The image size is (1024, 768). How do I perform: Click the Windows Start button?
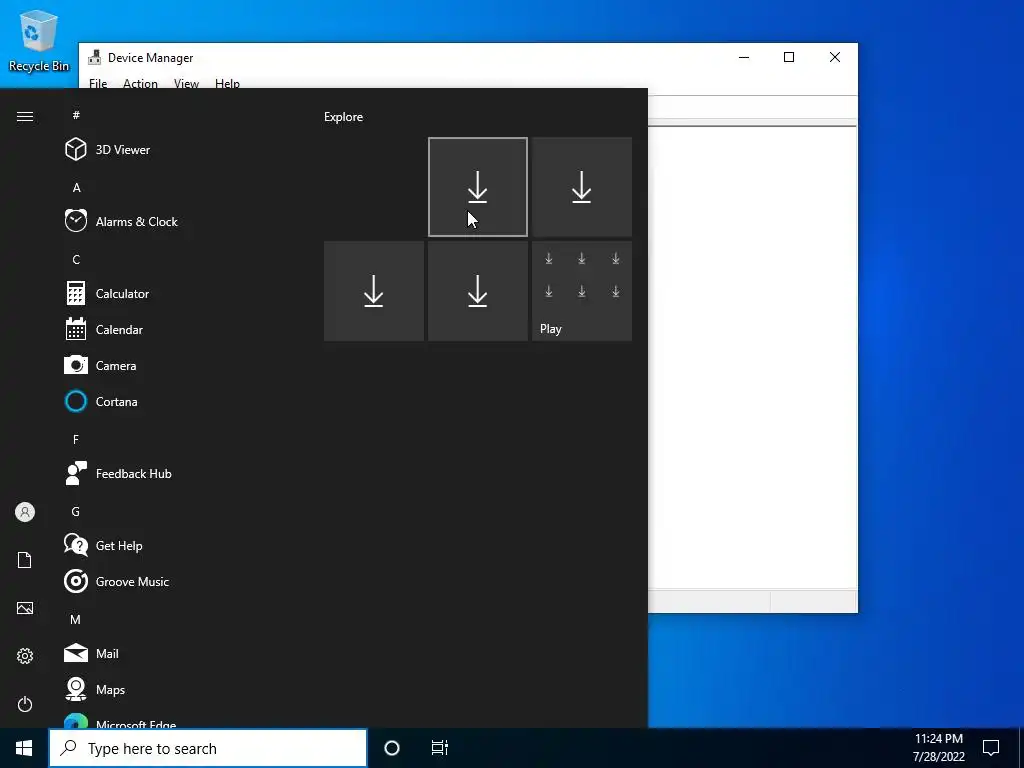[x=24, y=748]
